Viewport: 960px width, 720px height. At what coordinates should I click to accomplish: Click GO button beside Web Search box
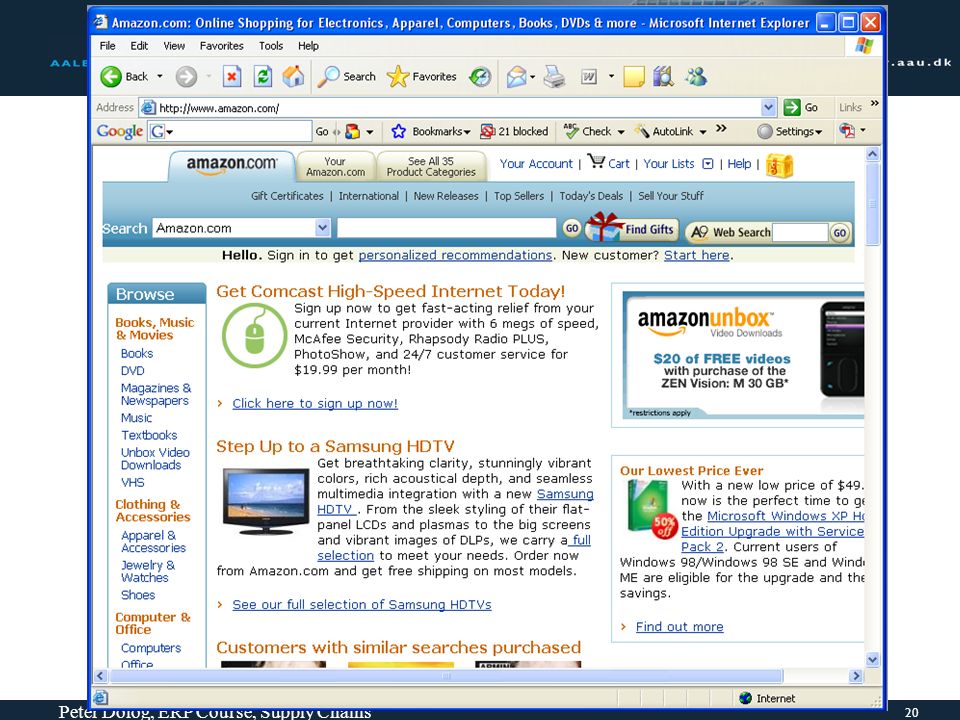pos(839,233)
